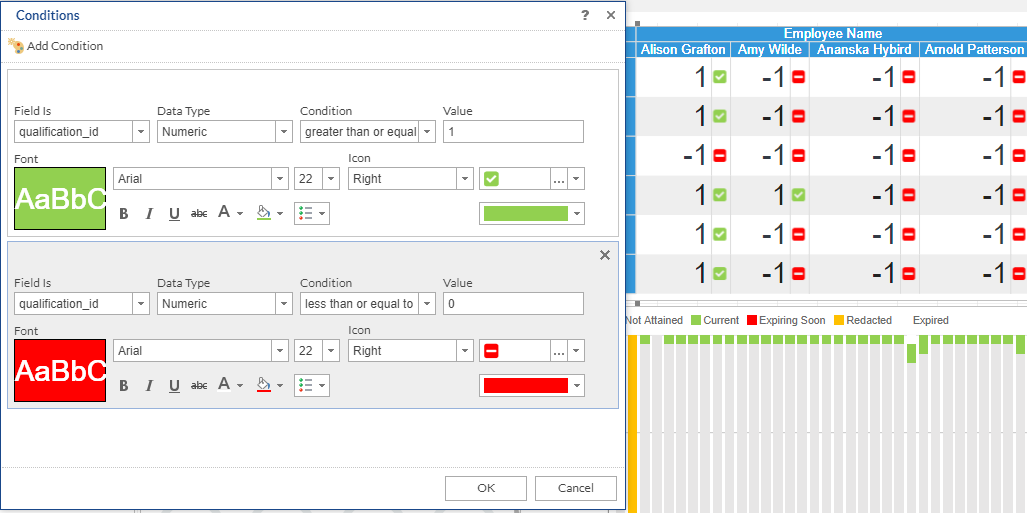Open icon position Right dropdown, second condition
The height and width of the screenshot is (513, 1027).
click(465, 351)
